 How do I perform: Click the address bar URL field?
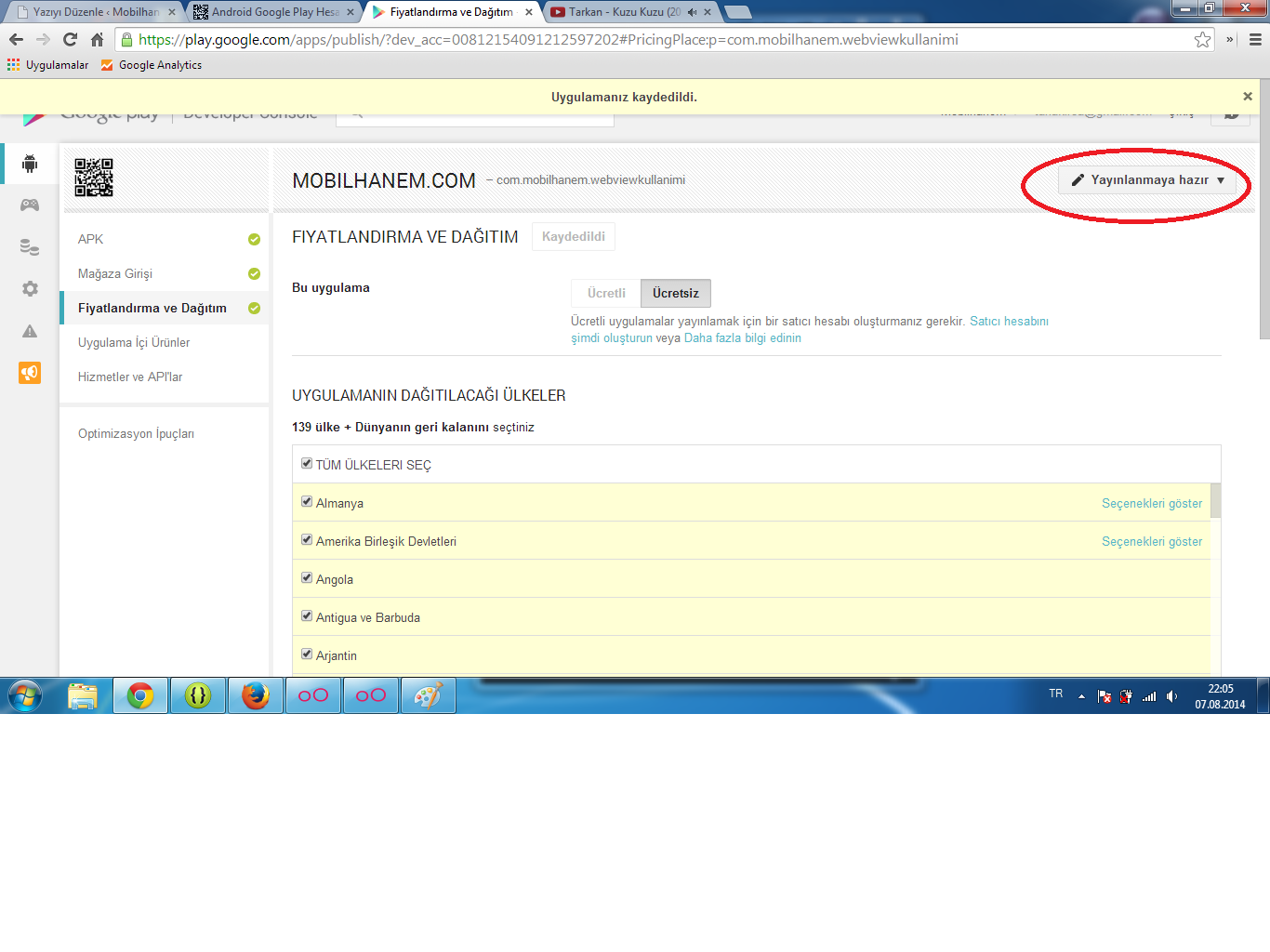665,39
